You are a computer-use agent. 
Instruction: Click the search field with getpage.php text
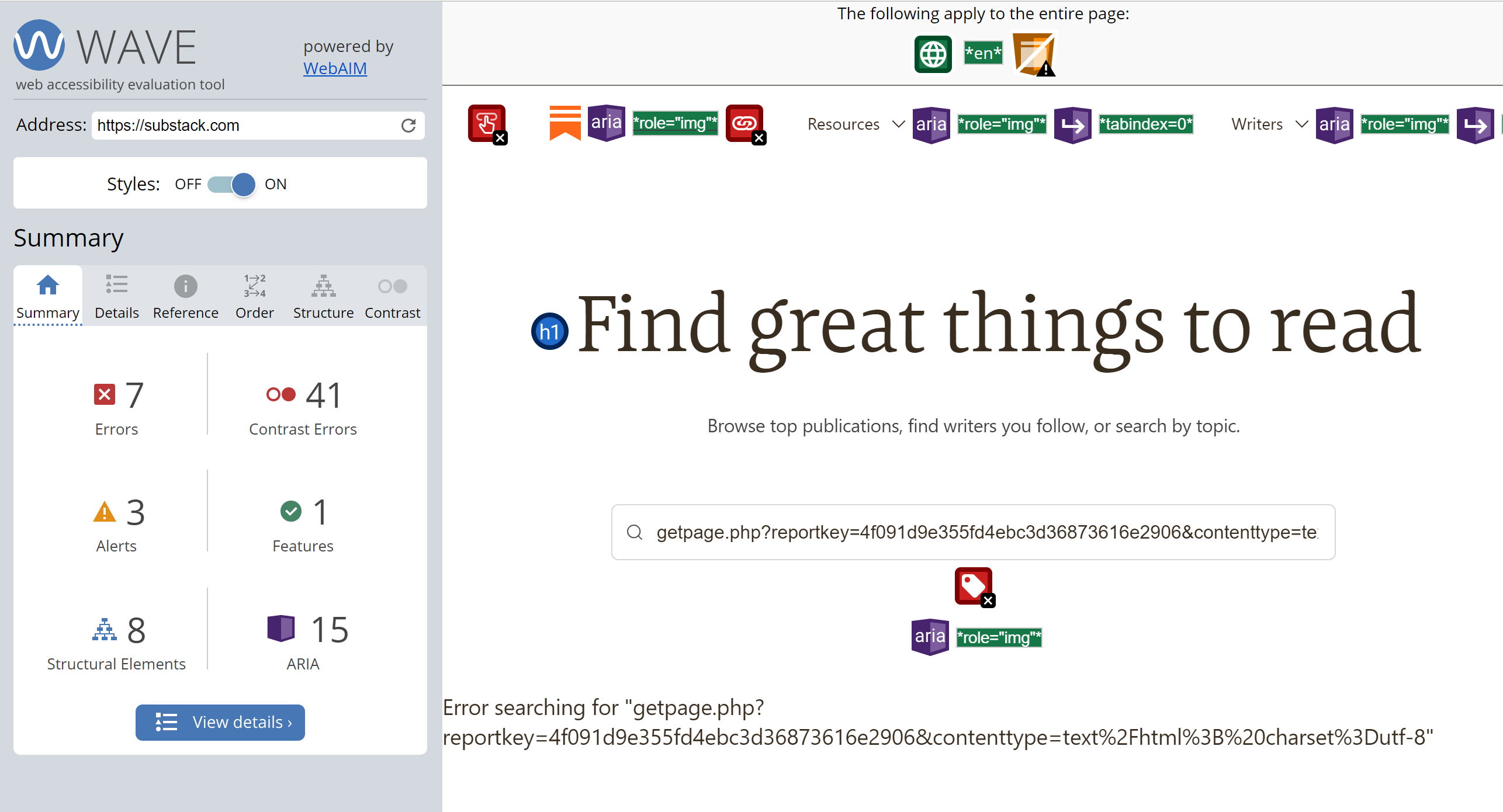pyautogui.click(x=974, y=532)
